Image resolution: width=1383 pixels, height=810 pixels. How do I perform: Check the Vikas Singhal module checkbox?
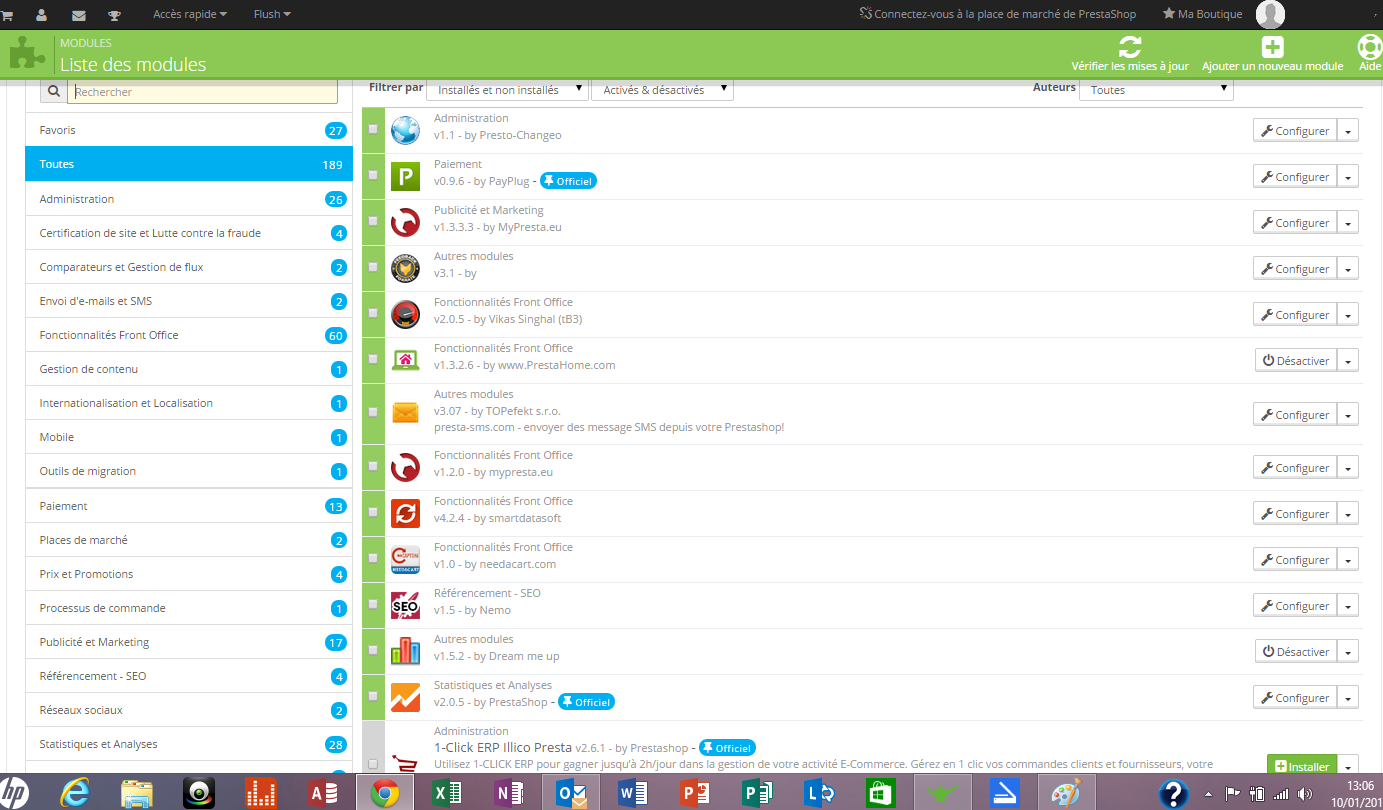pyautogui.click(x=373, y=313)
